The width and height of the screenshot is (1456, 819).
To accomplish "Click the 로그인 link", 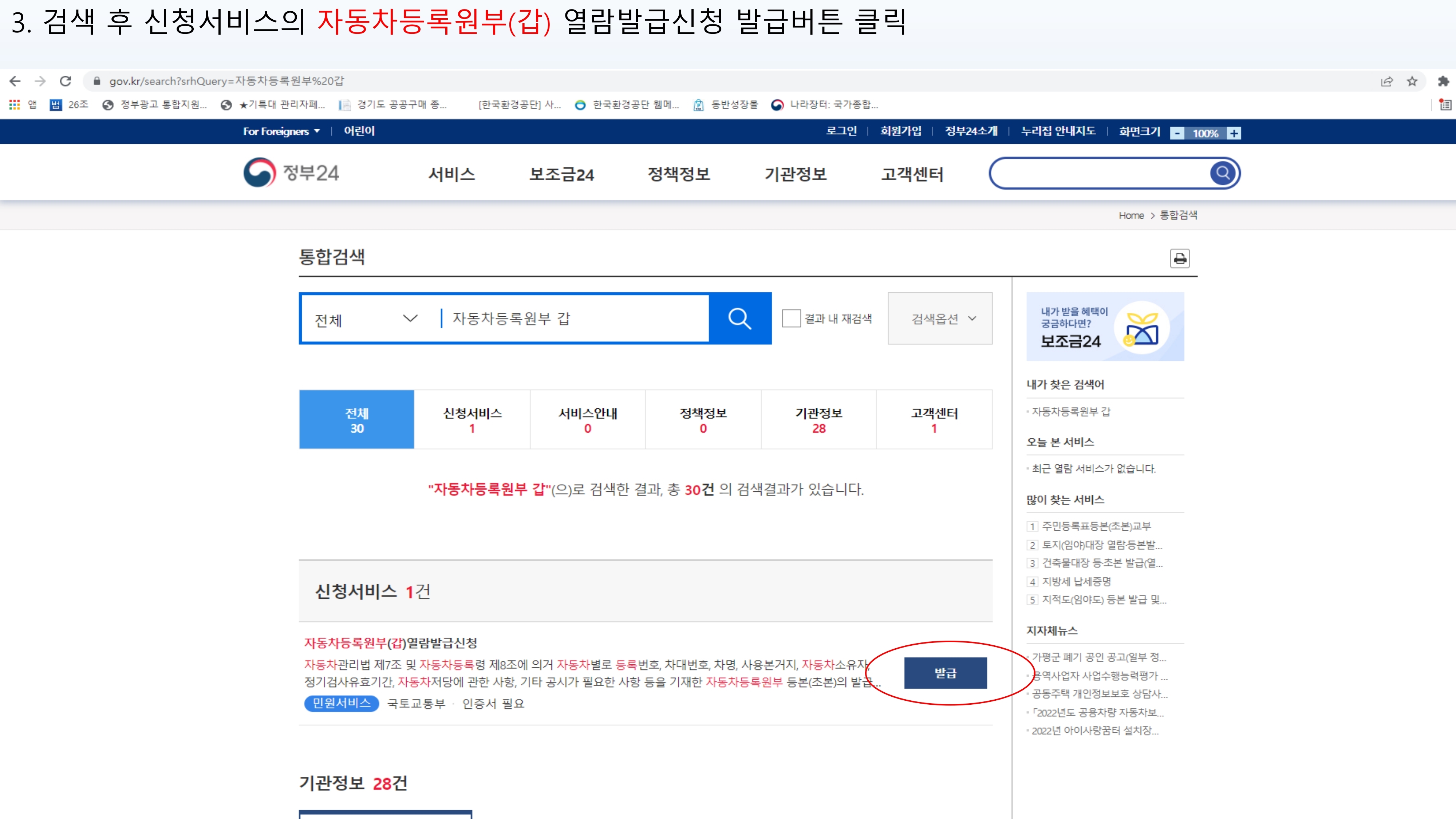I will tap(841, 131).
